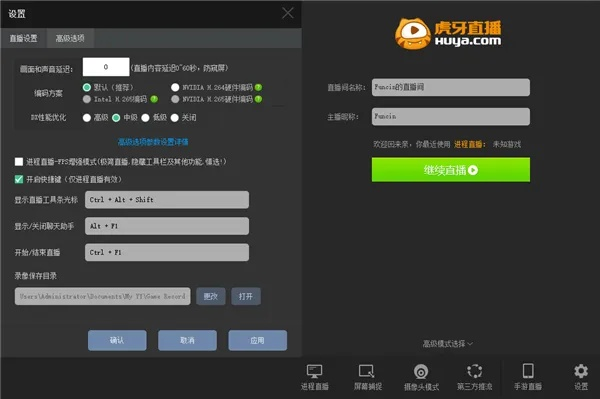Click the 直播间名称 input field
Screen dimensions: 600x399
pyautogui.click(x=451, y=87)
